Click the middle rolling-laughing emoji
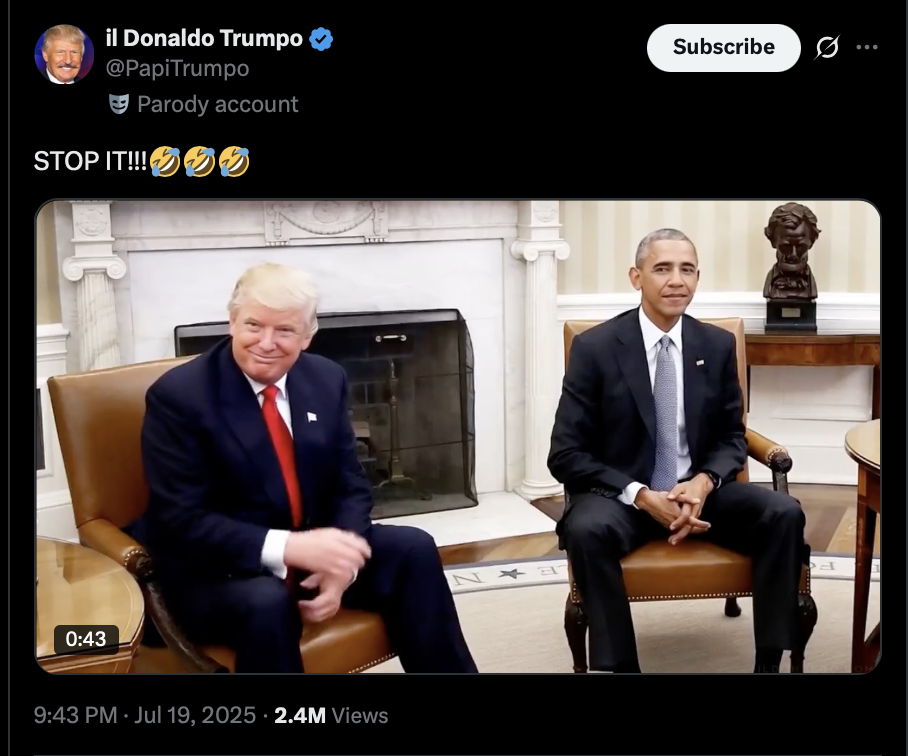The width and height of the screenshot is (908, 756). click(199, 162)
